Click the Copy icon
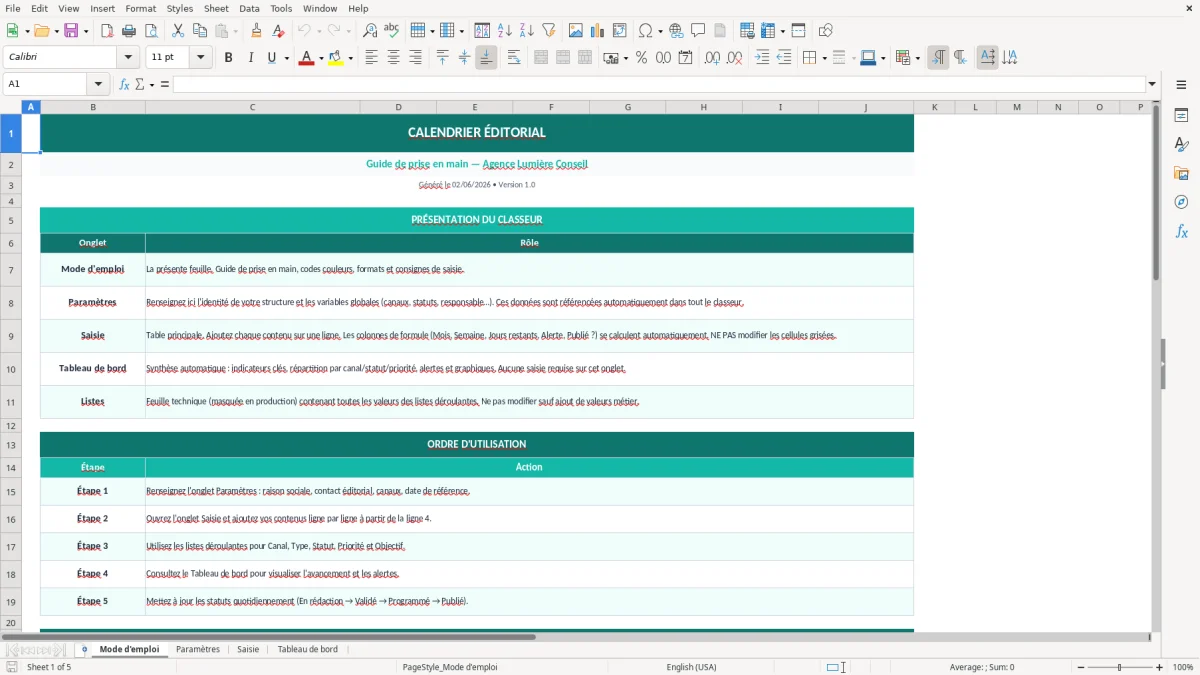The width and height of the screenshot is (1200, 675). pyautogui.click(x=200, y=31)
